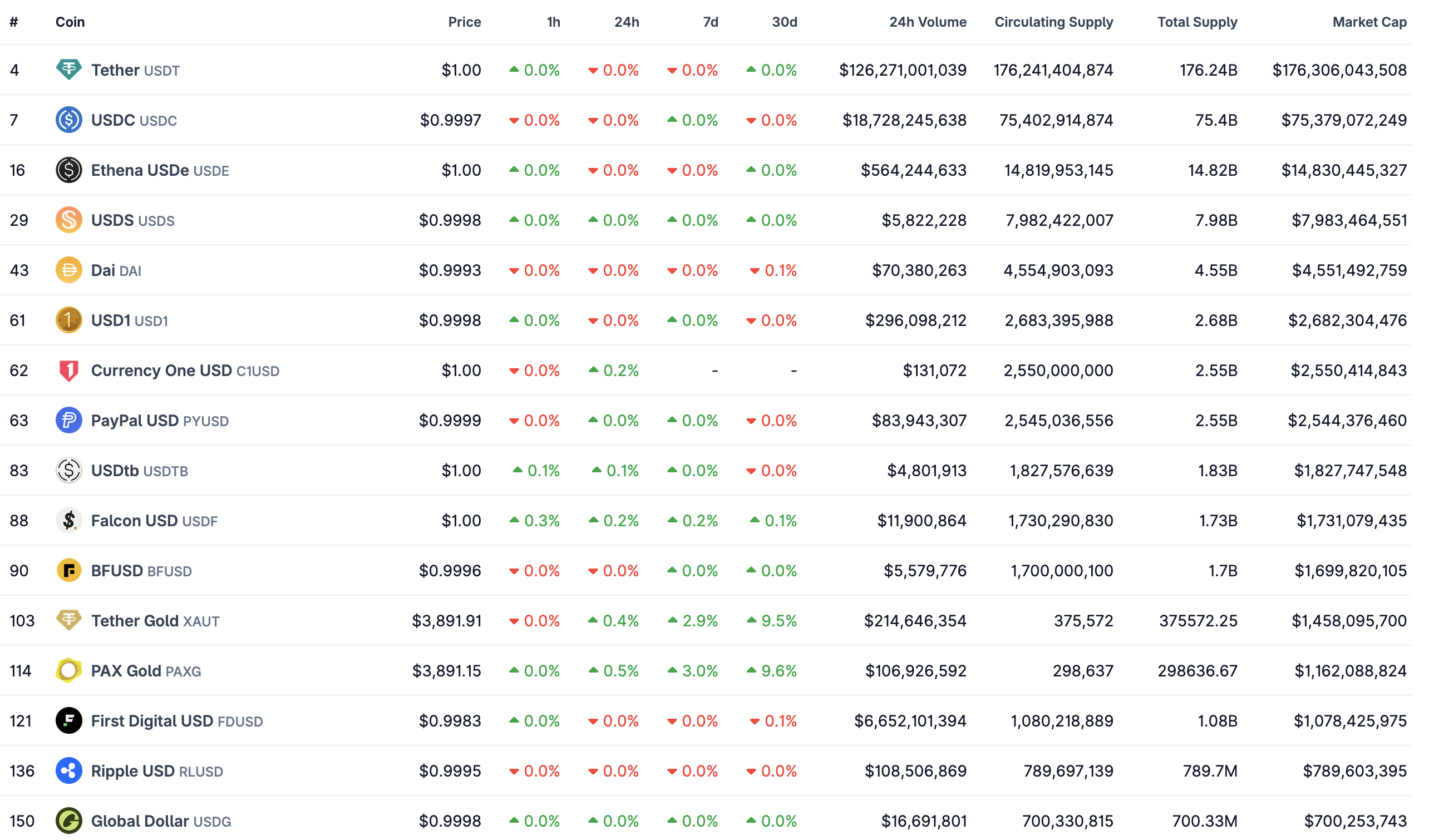The width and height of the screenshot is (1429, 840).
Task: Click the USD1 gold coin logo
Action: [68, 320]
